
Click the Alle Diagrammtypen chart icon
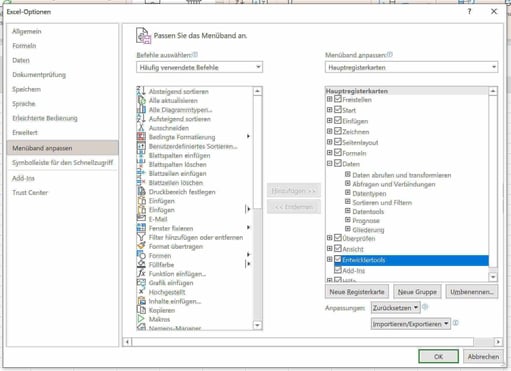point(141,109)
